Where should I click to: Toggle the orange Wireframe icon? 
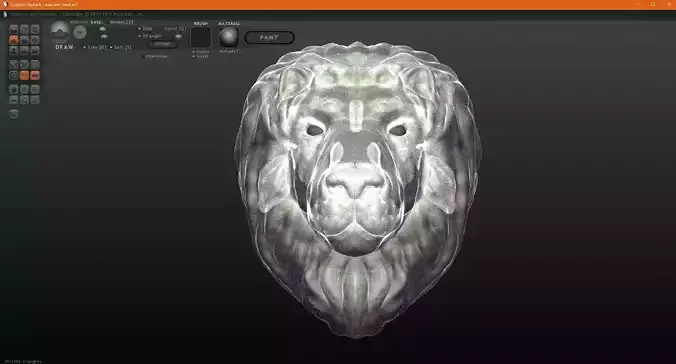(x=24, y=75)
